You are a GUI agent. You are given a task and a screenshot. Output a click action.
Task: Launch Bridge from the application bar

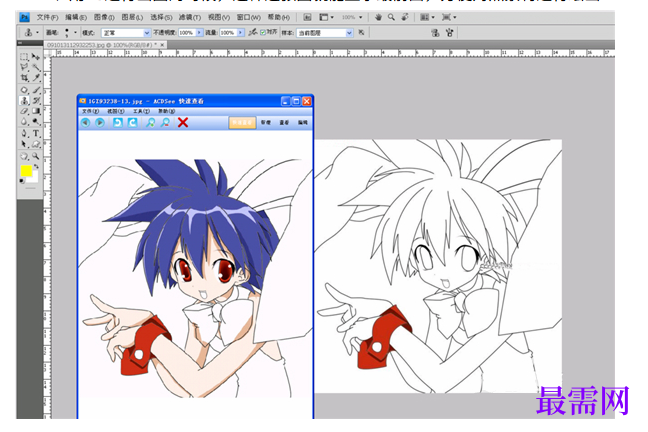pos(307,17)
